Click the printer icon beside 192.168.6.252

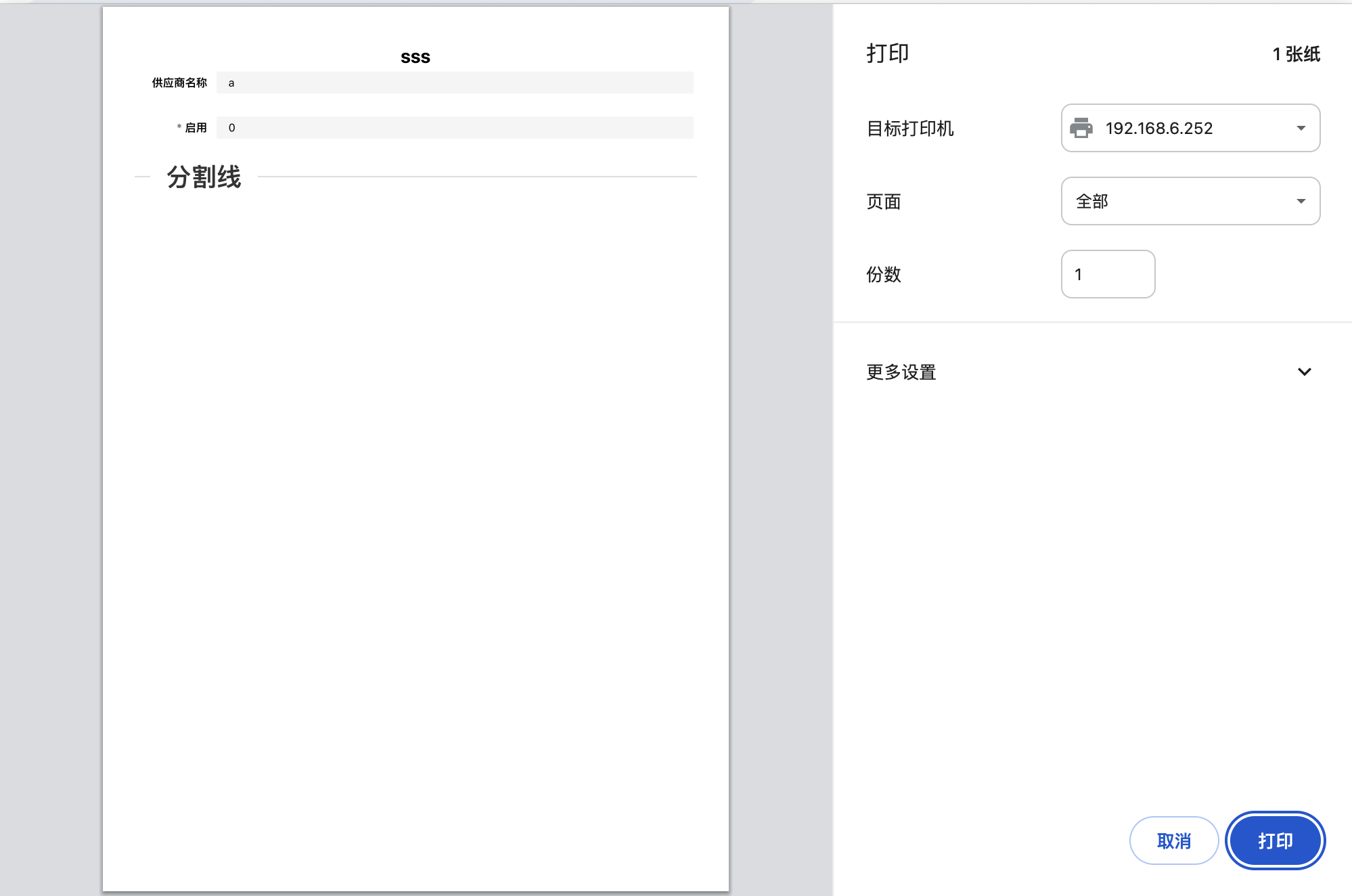point(1081,128)
